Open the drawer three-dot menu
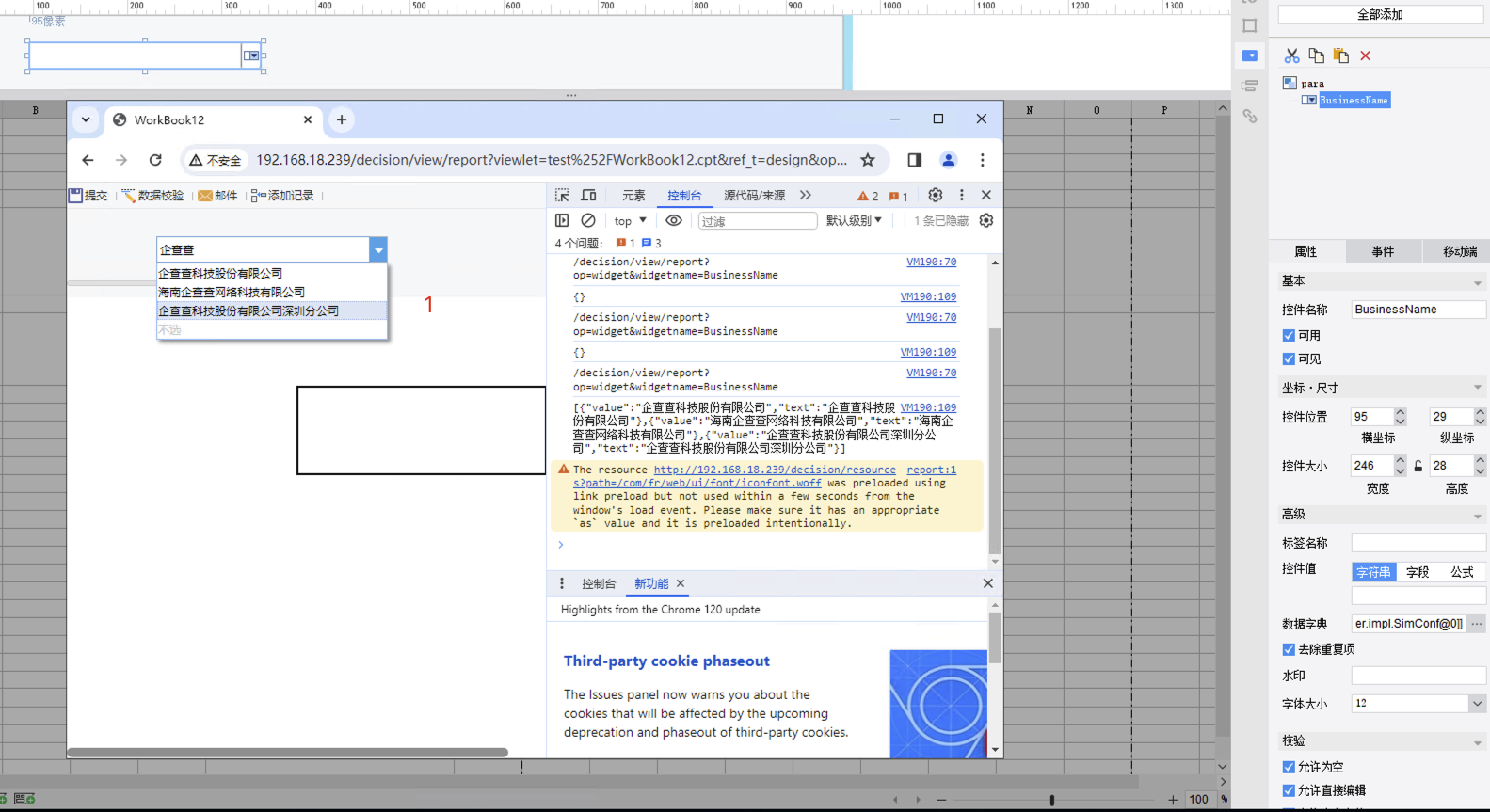 562,583
